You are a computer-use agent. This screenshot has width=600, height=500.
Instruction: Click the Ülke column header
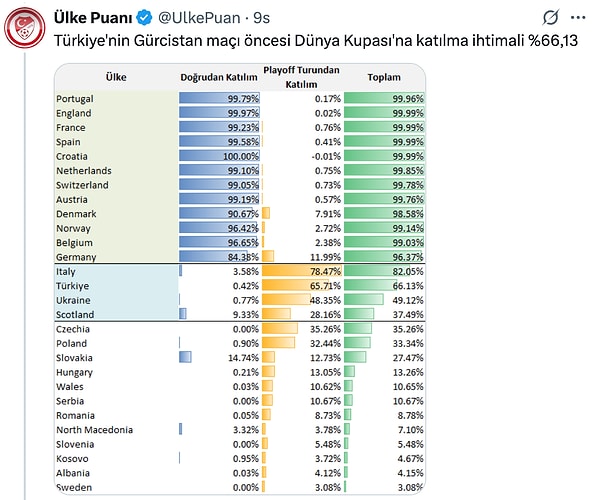coord(115,77)
